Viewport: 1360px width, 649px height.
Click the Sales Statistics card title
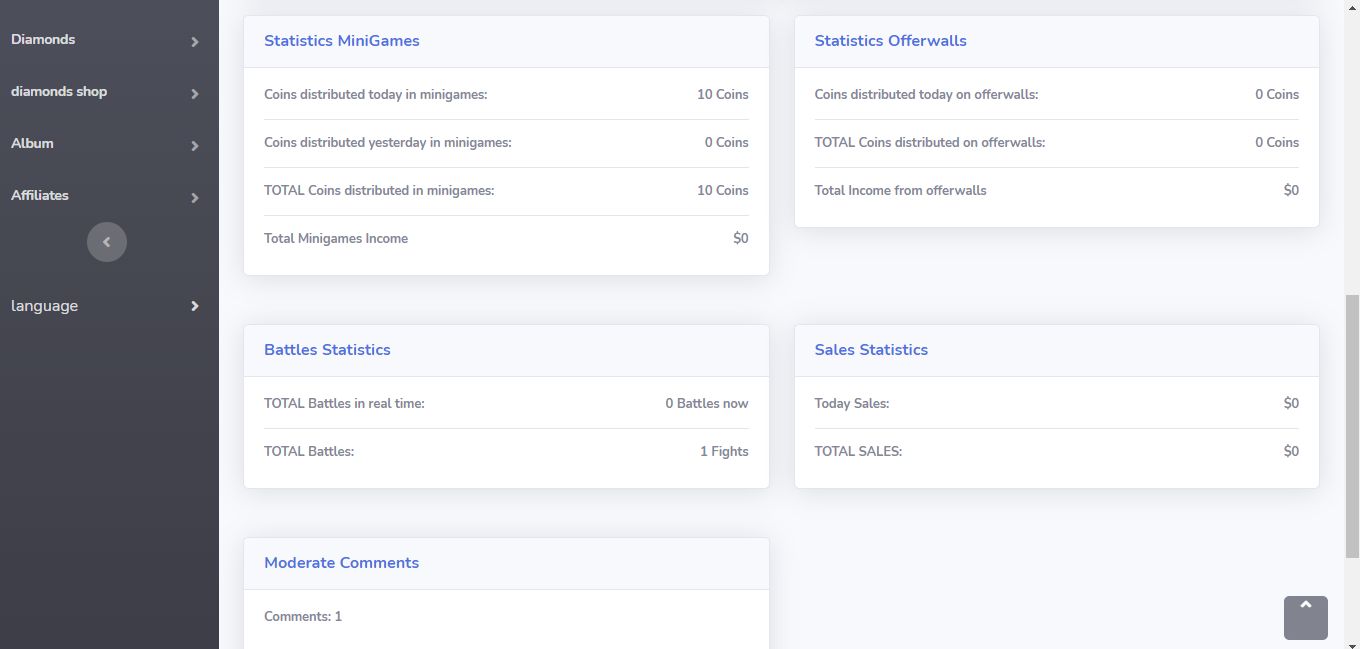[x=871, y=350]
